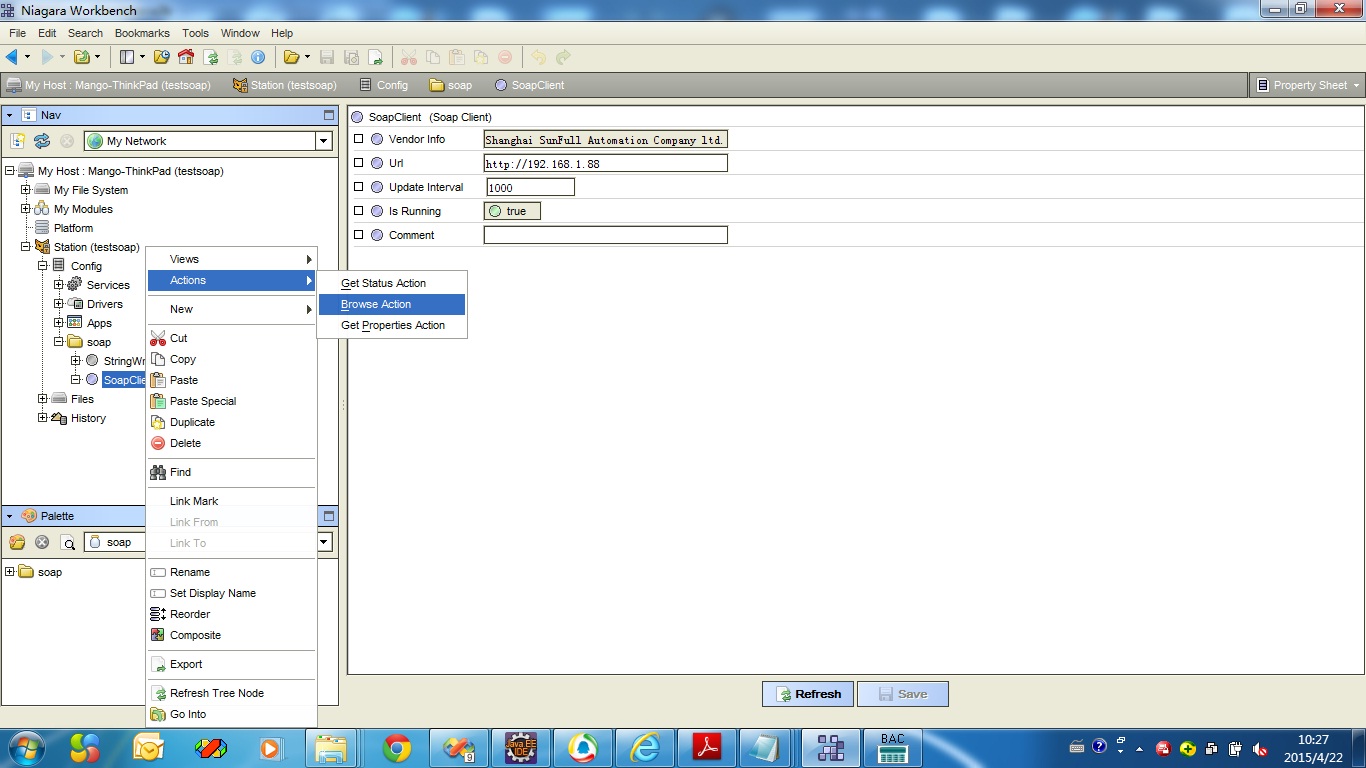Click Reorder icon in context menu
1366x768 pixels.
tap(158, 614)
